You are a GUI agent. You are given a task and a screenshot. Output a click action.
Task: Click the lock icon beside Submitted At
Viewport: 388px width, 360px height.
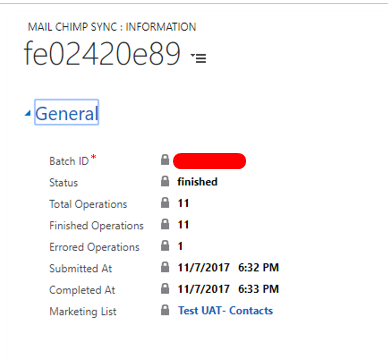click(x=165, y=267)
